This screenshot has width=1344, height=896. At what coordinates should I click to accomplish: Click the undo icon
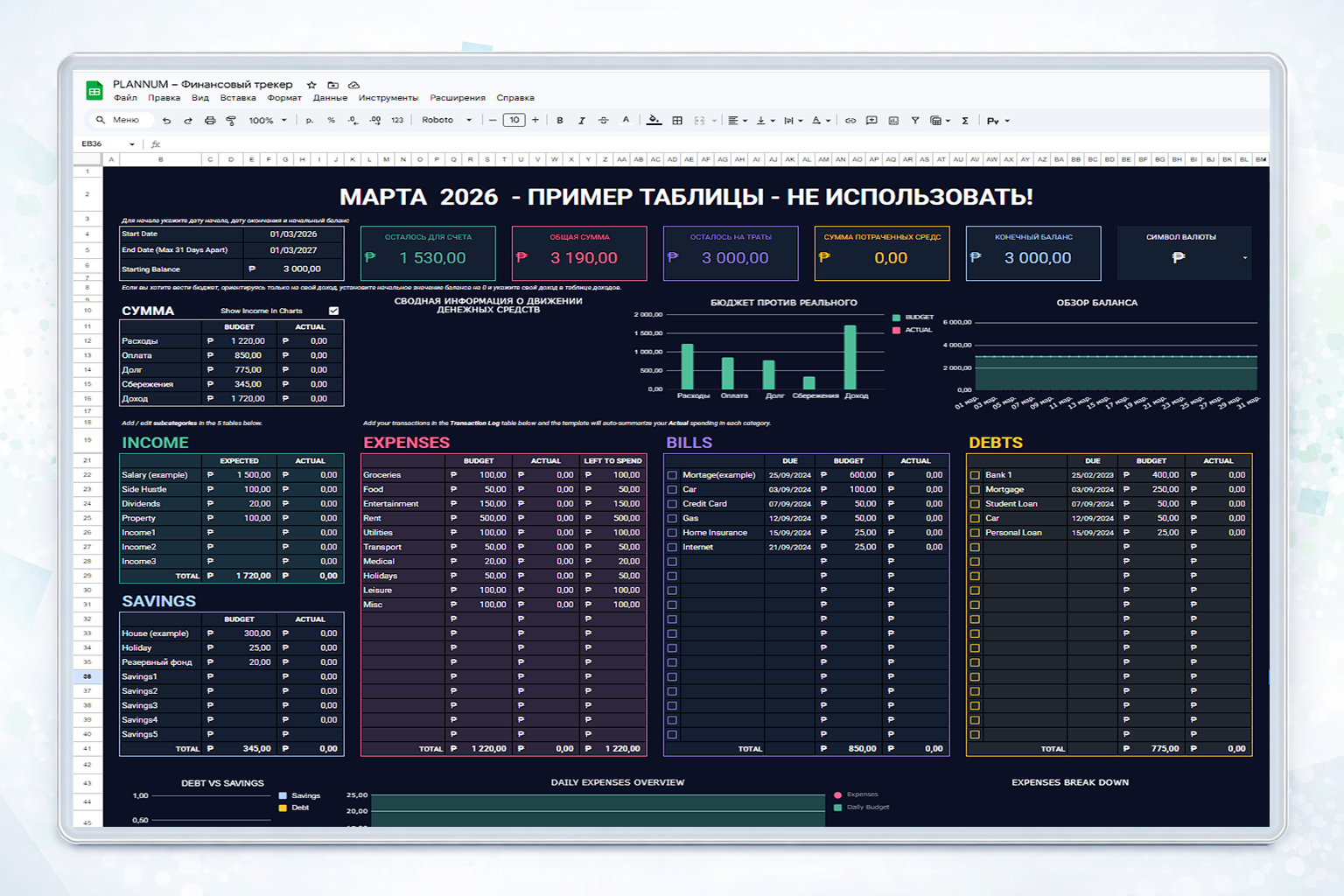(167, 120)
